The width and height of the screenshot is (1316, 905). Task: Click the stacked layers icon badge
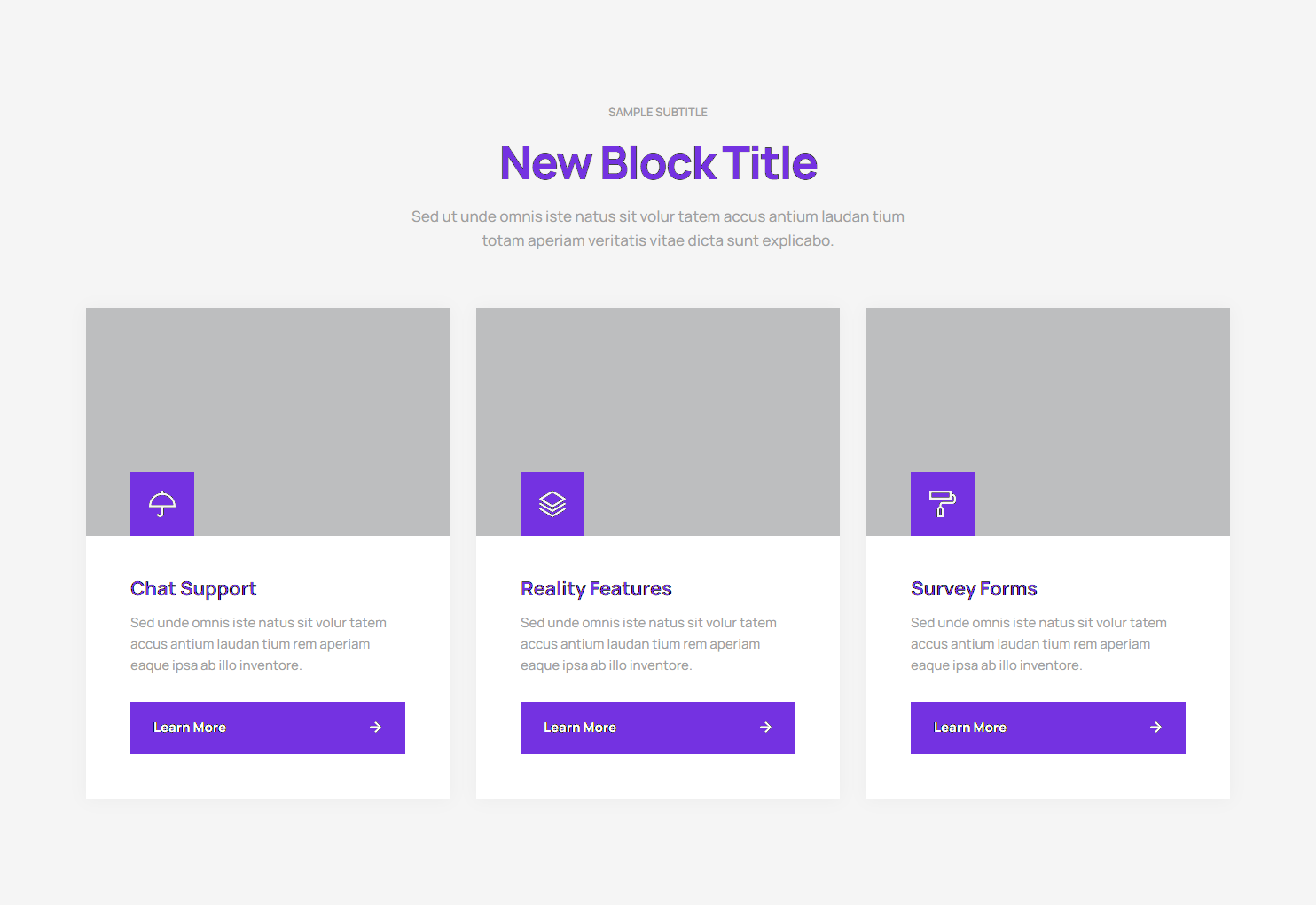point(552,504)
